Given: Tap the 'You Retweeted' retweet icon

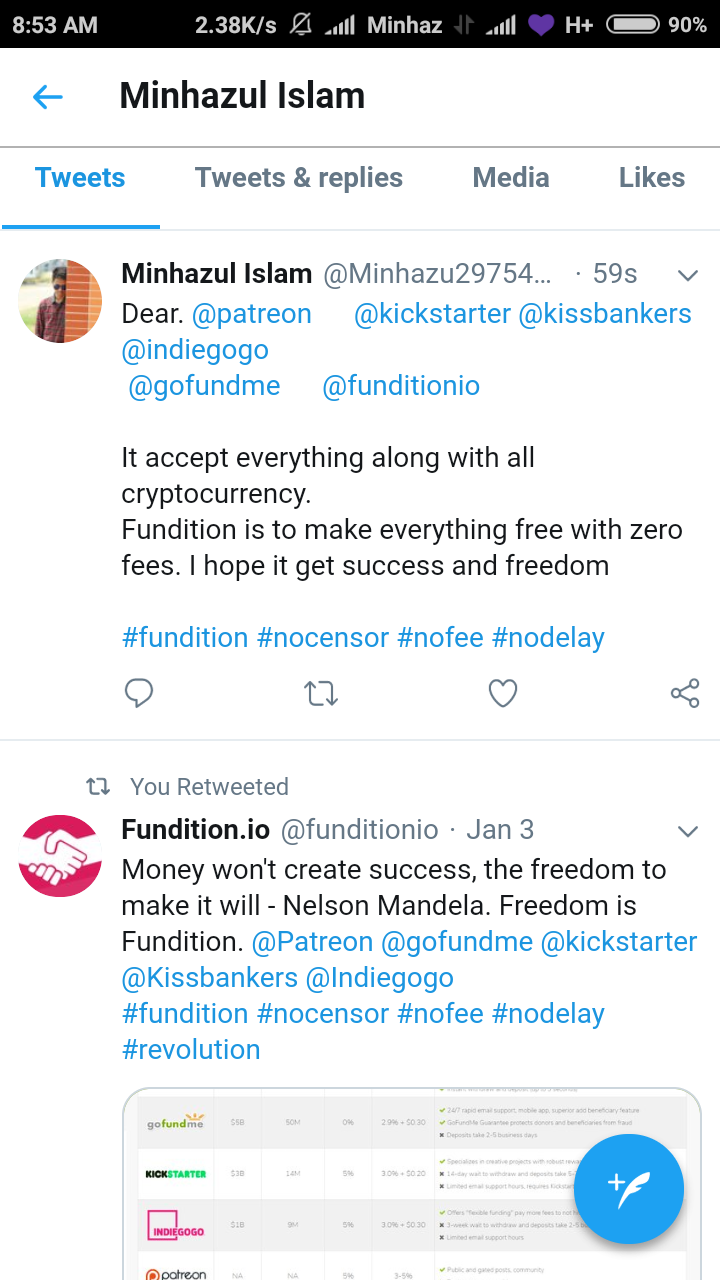Looking at the screenshot, I should point(98,787).
